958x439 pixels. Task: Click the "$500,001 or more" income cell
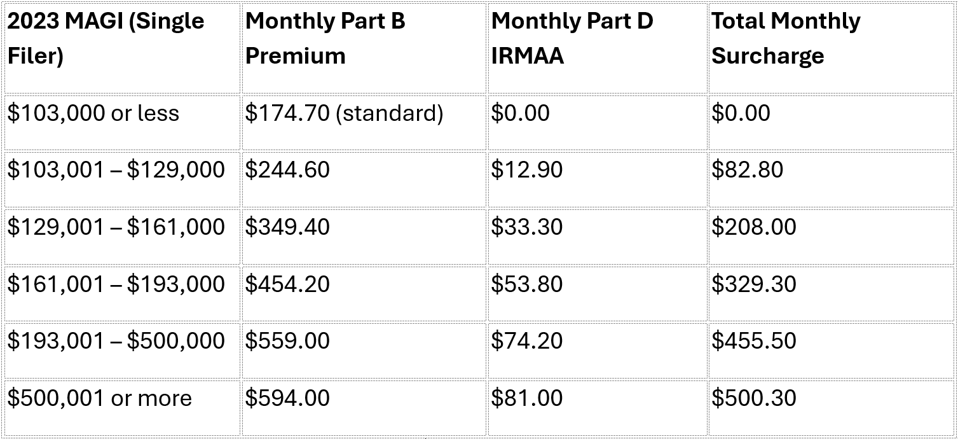coord(99,399)
